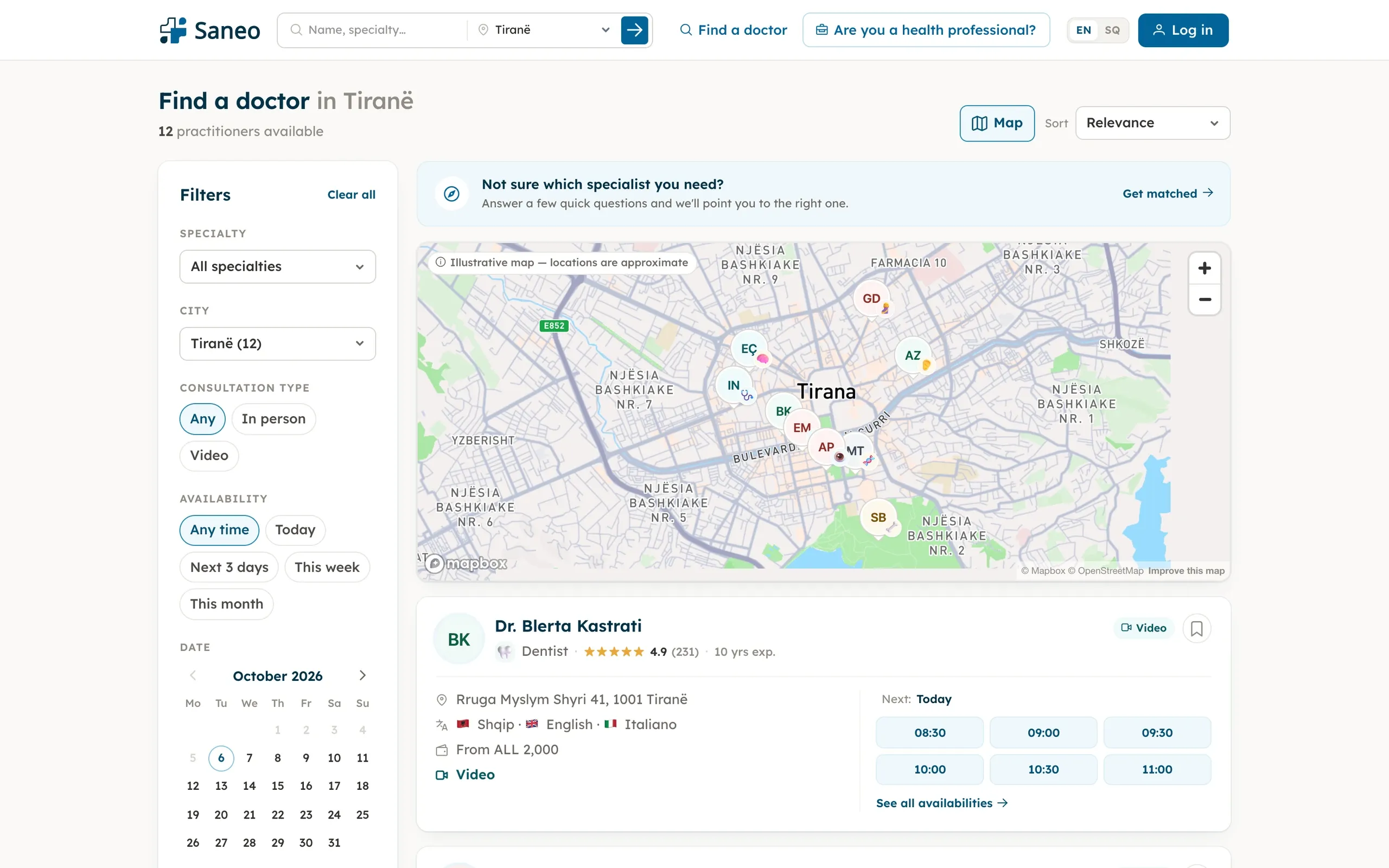Click the Log in button
Viewport: 1389px width, 868px height.
[x=1182, y=30]
